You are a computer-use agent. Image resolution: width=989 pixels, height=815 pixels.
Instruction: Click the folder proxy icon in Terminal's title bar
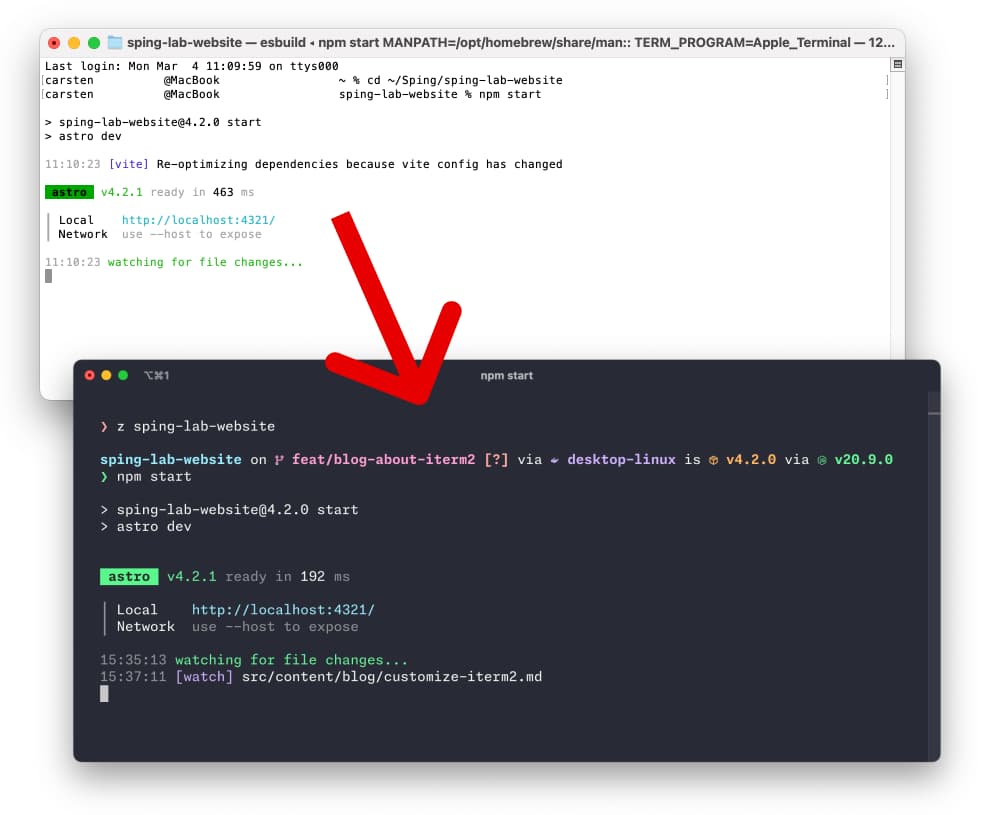point(114,42)
